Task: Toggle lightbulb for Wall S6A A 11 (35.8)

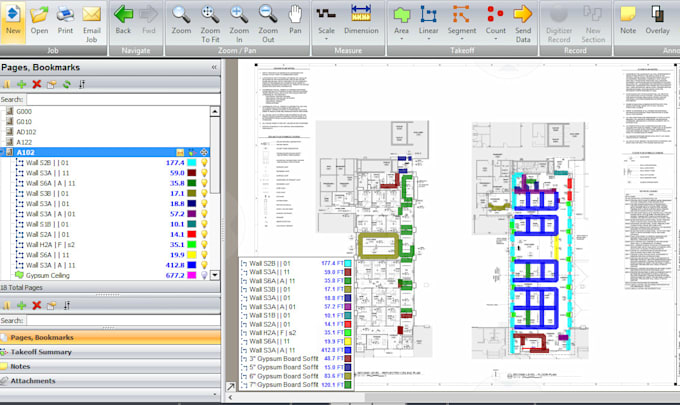Action: [x=204, y=183]
